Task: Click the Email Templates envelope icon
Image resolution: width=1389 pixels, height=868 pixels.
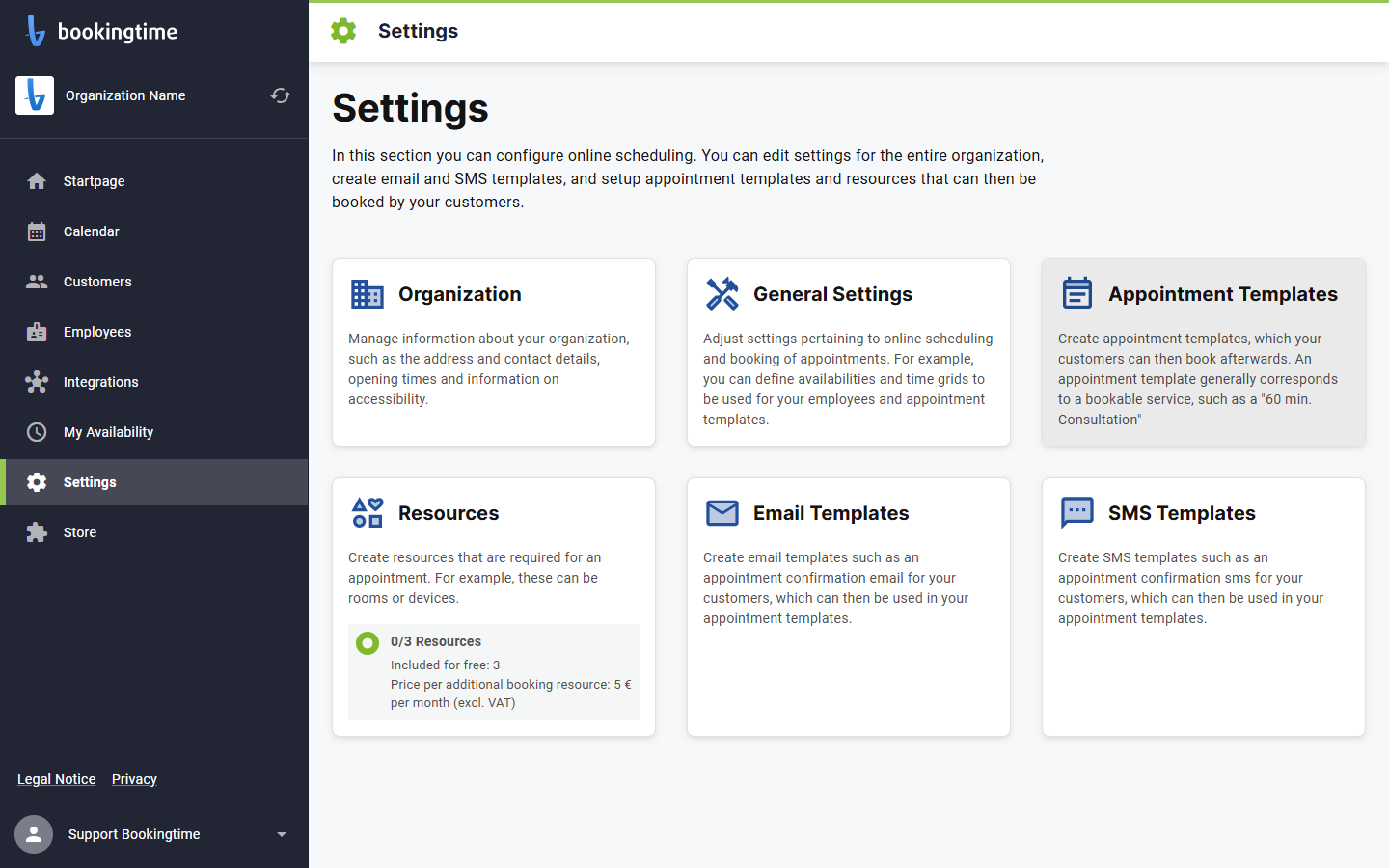Action: point(722,513)
